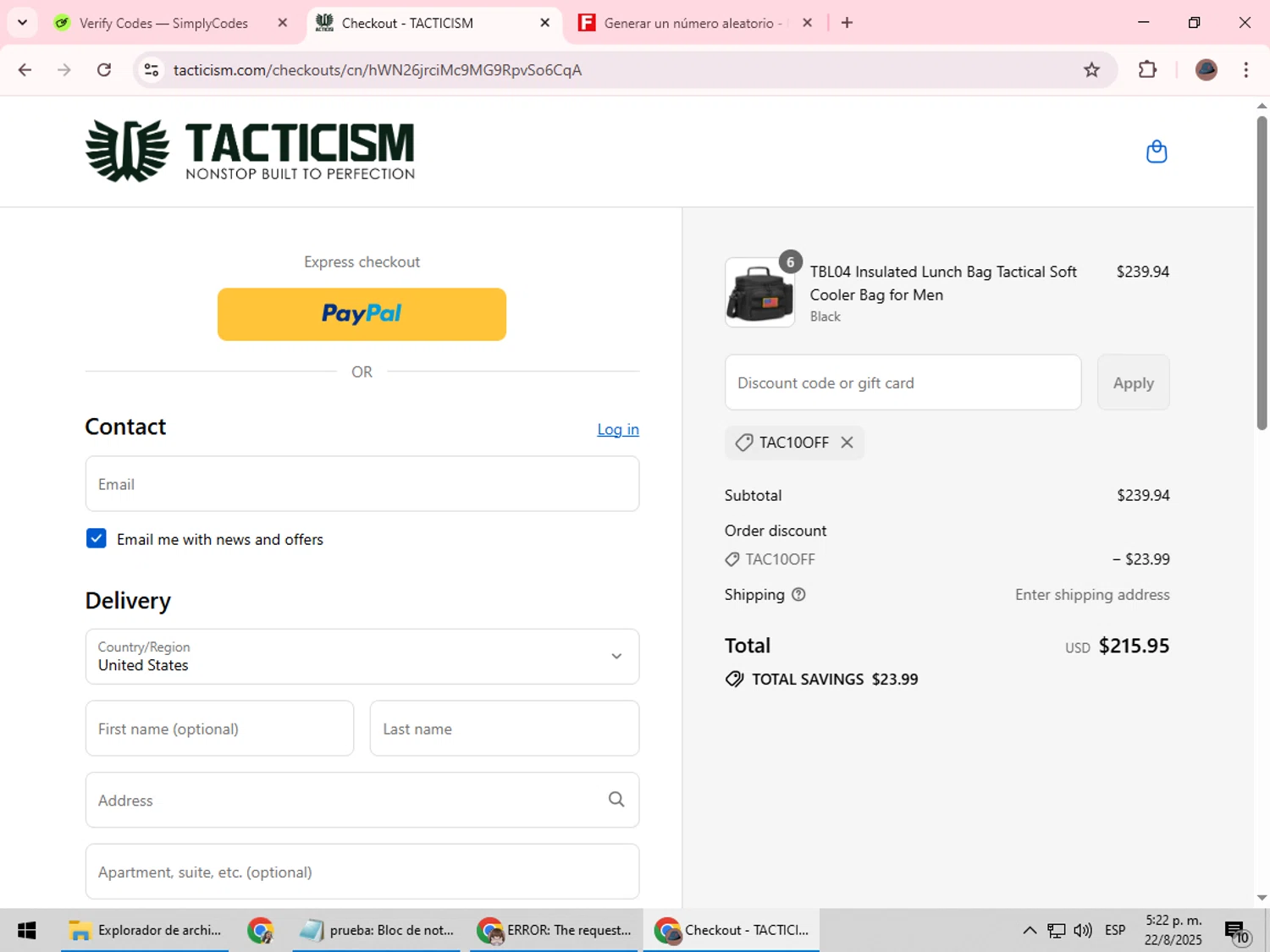Expand the Country/Region dropdown
Screen dimensions: 1270x952
tap(362, 657)
